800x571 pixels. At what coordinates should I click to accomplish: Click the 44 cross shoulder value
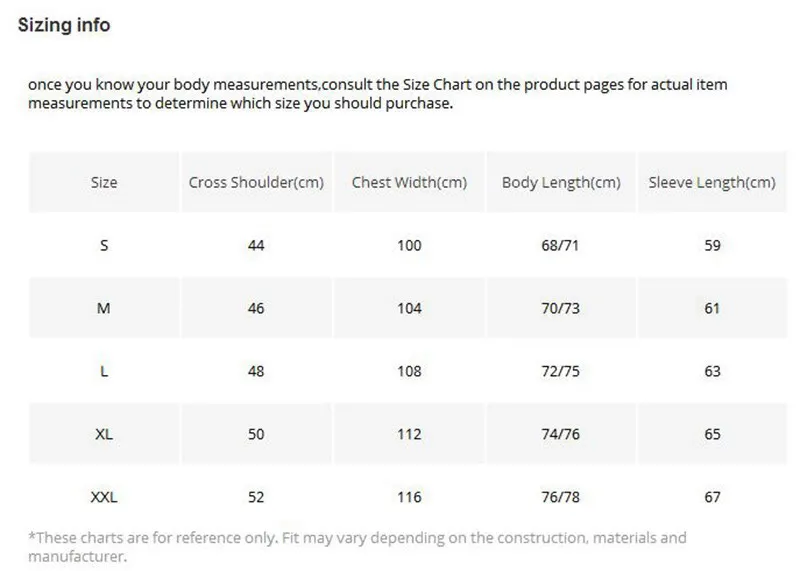click(x=256, y=245)
